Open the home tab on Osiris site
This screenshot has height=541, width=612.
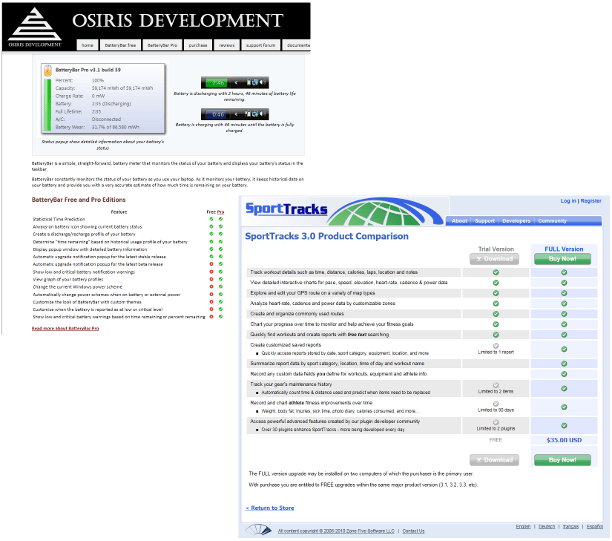click(87, 45)
